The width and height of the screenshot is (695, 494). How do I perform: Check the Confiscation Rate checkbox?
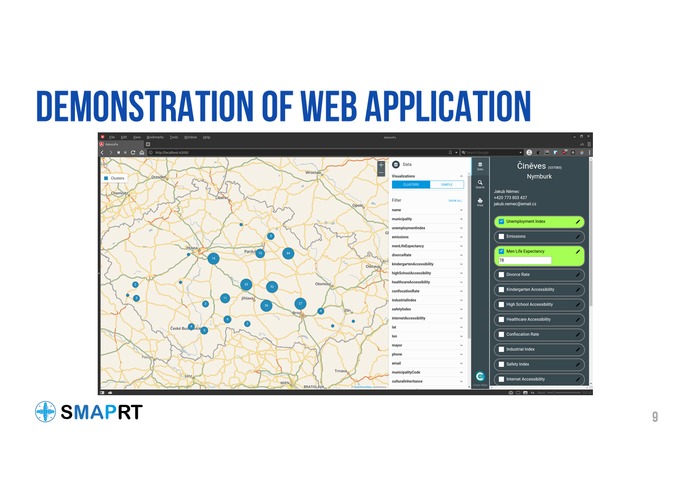pos(501,335)
